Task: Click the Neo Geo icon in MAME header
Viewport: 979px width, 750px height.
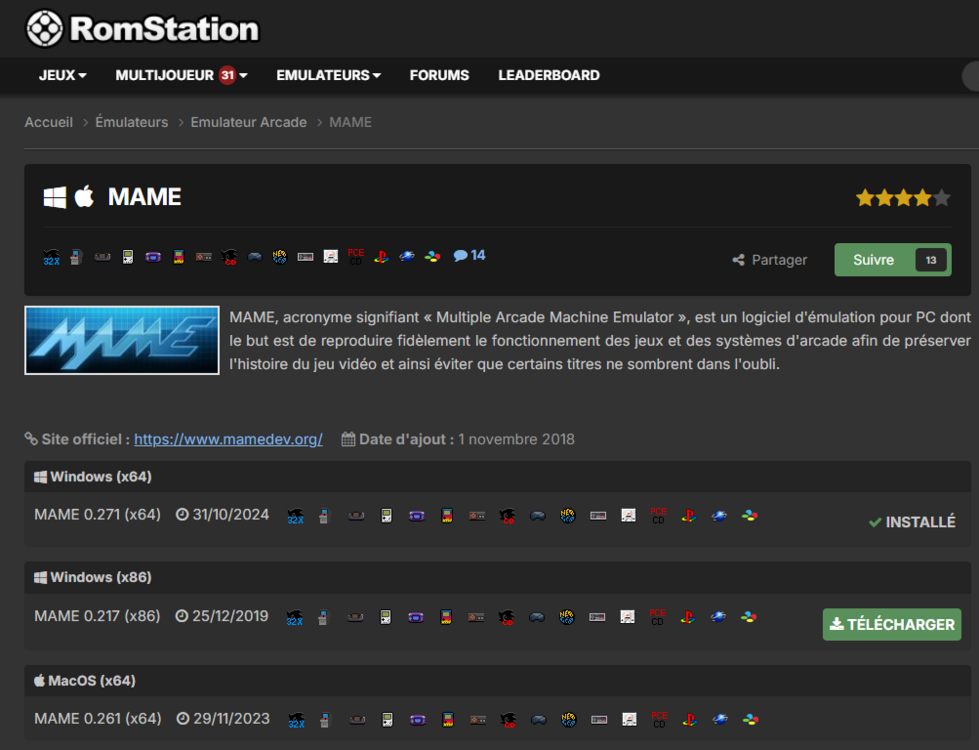Action: [x=280, y=257]
